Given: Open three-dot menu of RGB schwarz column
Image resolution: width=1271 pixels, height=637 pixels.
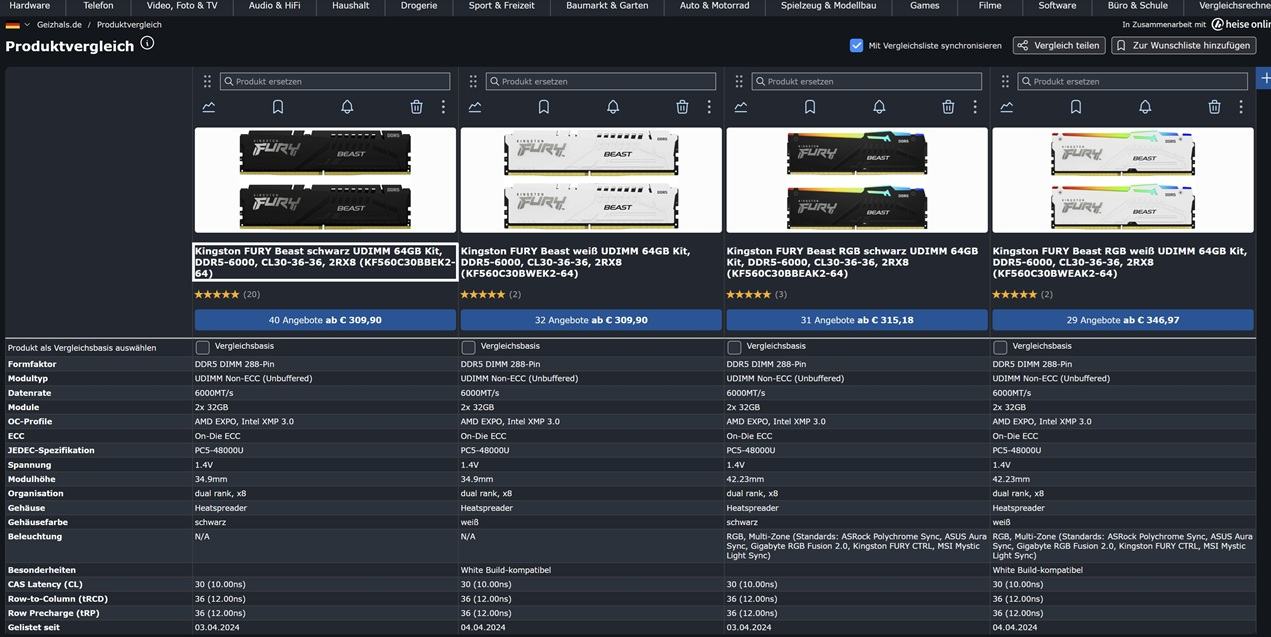Looking at the screenshot, I should click(x=975, y=107).
